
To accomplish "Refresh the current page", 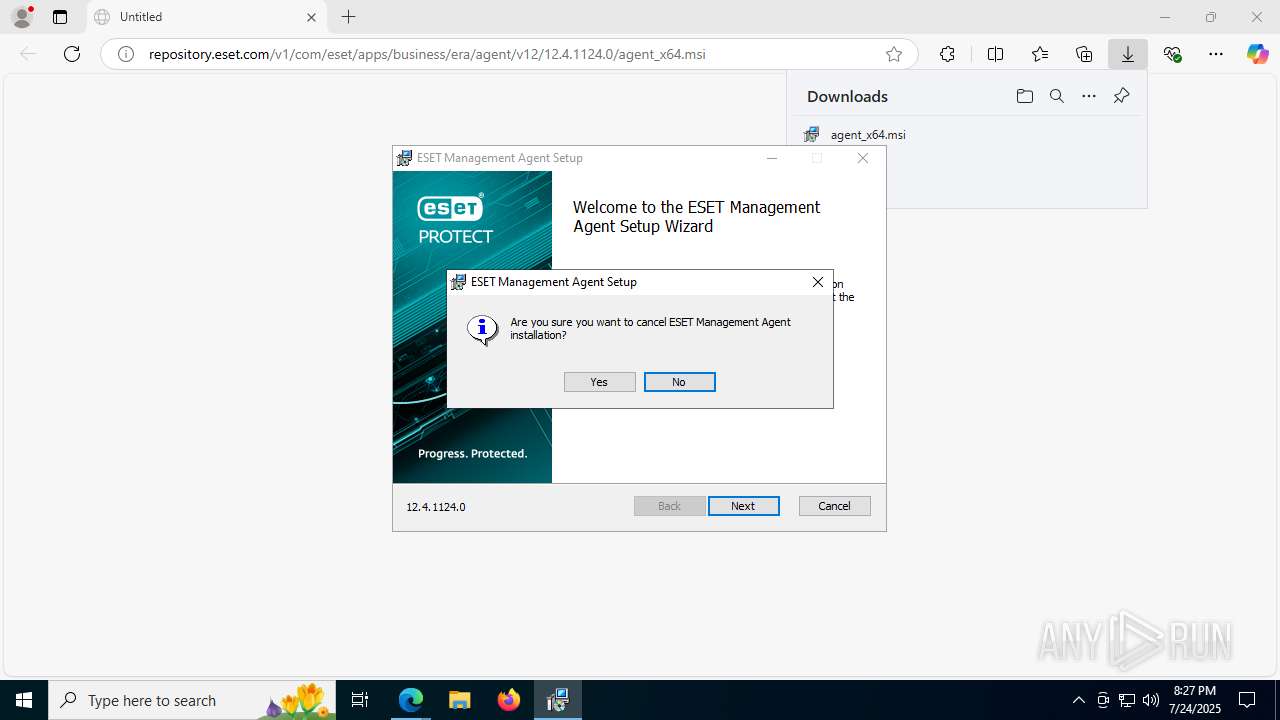I will click(x=72, y=54).
